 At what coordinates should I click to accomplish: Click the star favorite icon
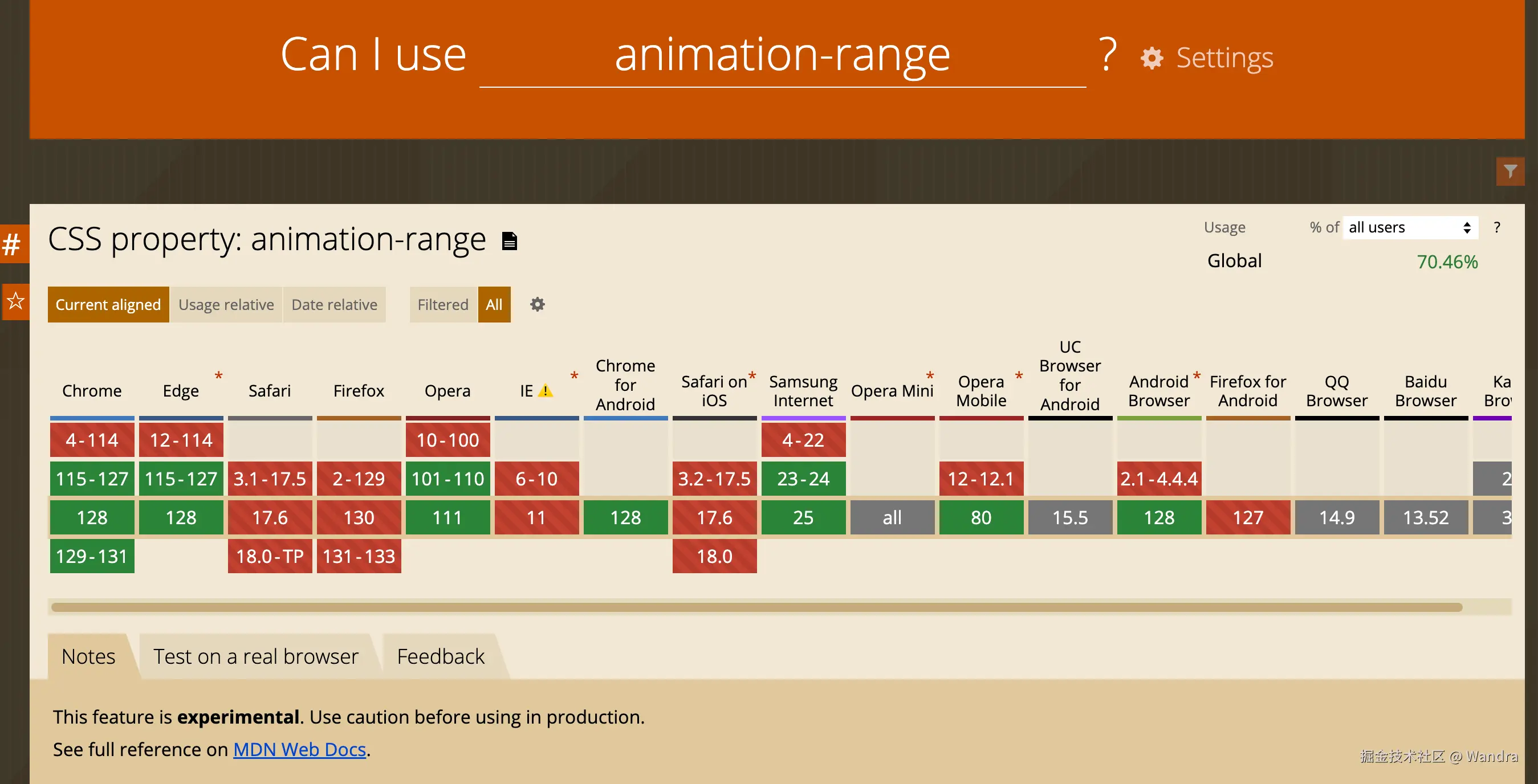pyautogui.click(x=15, y=301)
